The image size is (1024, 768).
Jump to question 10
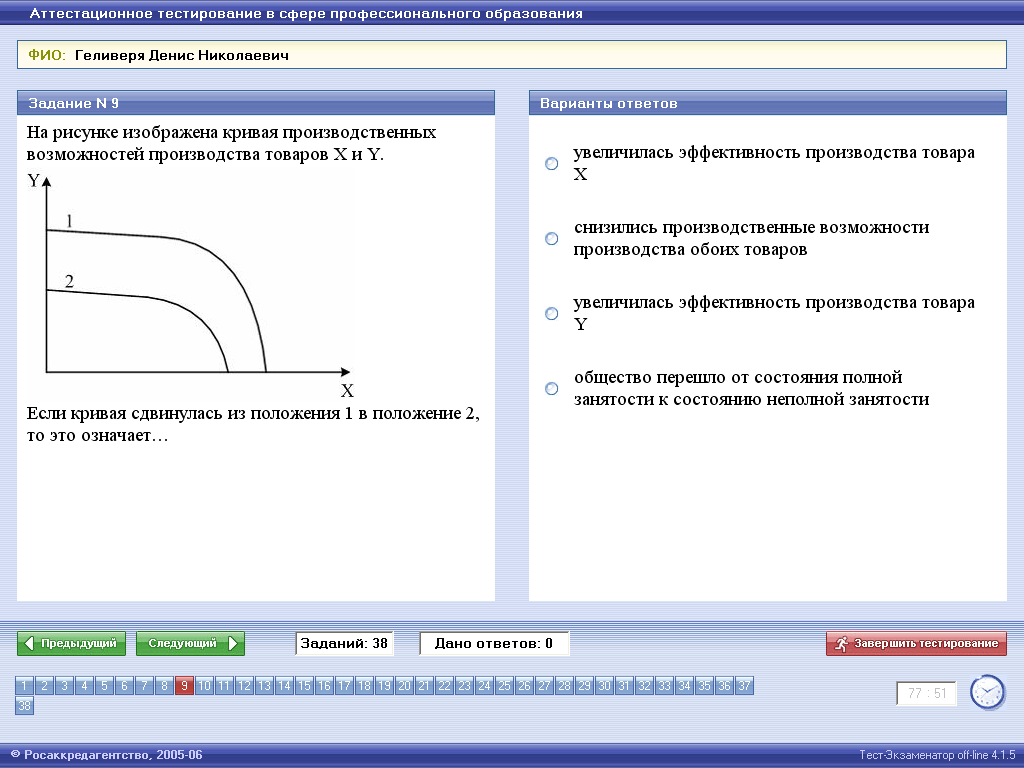click(204, 686)
